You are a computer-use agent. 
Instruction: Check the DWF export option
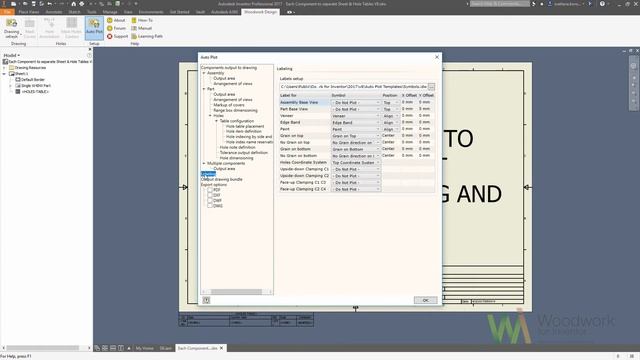point(210,201)
